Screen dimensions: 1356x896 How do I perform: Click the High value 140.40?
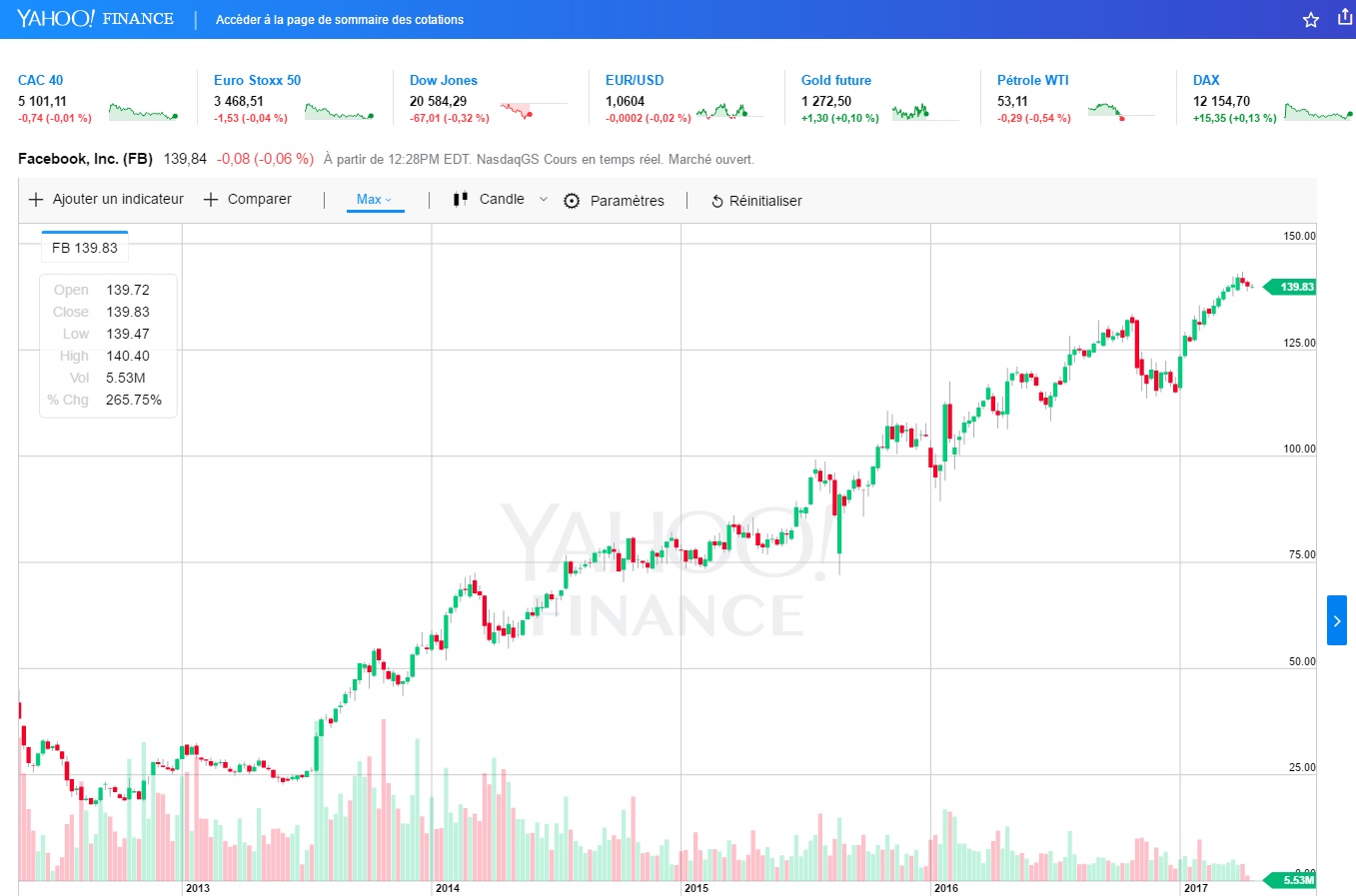pyautogui.click(x=128, y=356)
